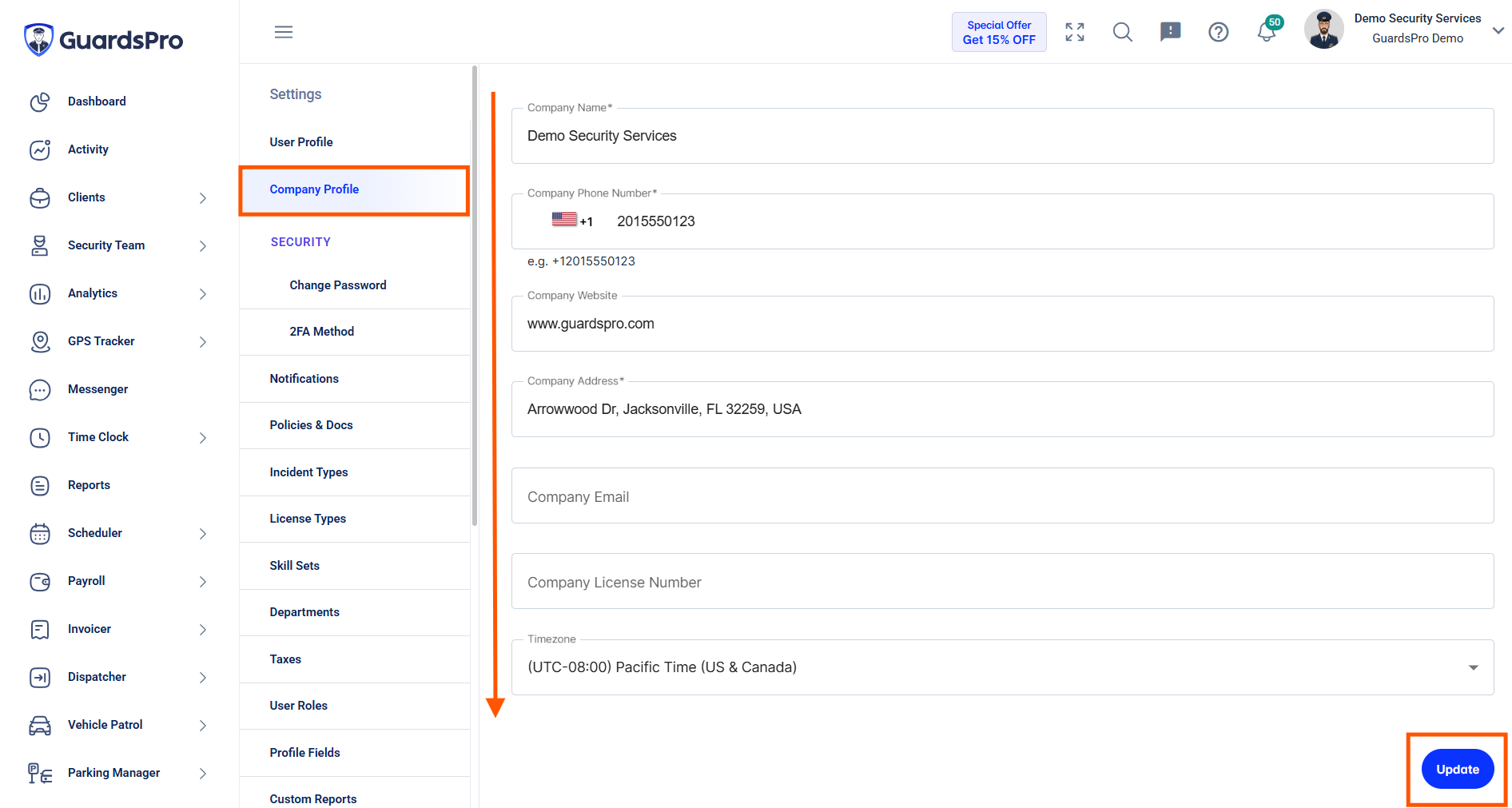This screenshot has height=808, width=1512.
Task: Click the Security Team guard icon
Action: pos(40,246)
